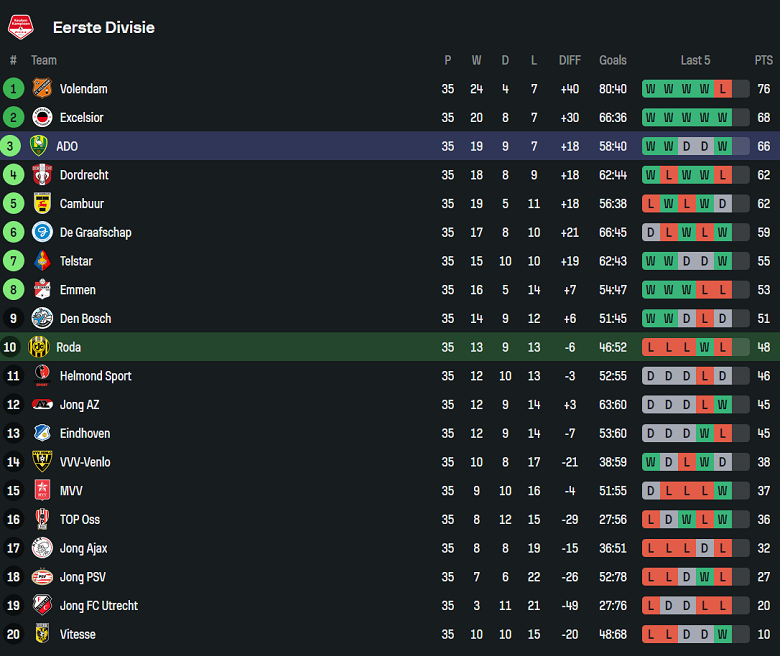780x656 pixels.
Task: Click the MVV club crest
Action: point(41,491)
